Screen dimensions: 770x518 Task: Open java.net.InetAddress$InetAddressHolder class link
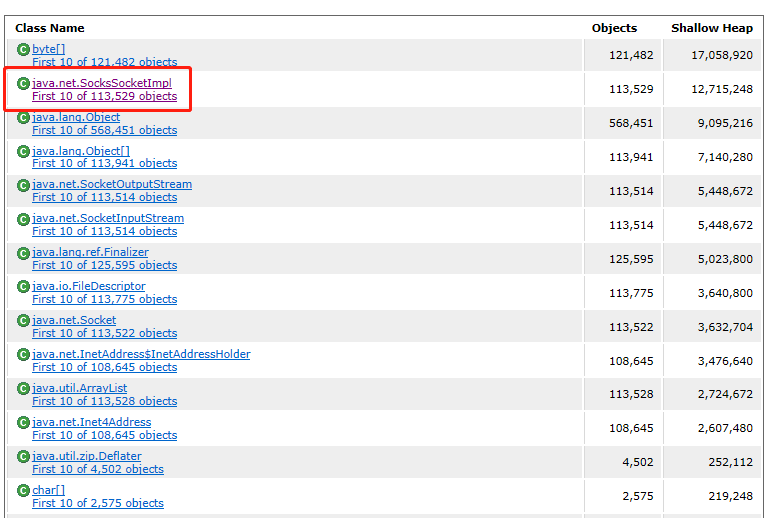[141, 354]
